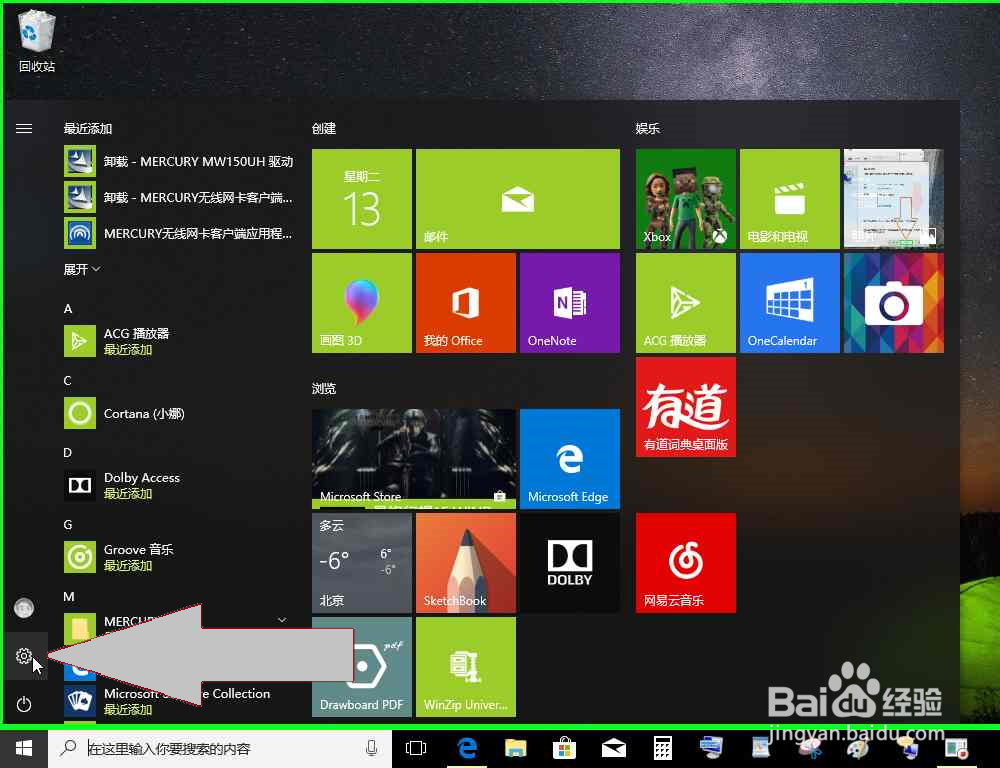1000x768 pixels.
Task: Open the user account avatar
Action: (24, 607)
